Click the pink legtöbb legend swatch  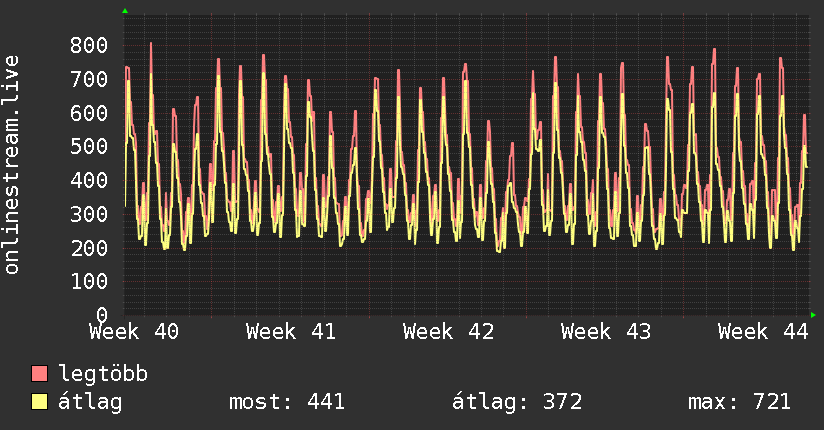[39, 373]
